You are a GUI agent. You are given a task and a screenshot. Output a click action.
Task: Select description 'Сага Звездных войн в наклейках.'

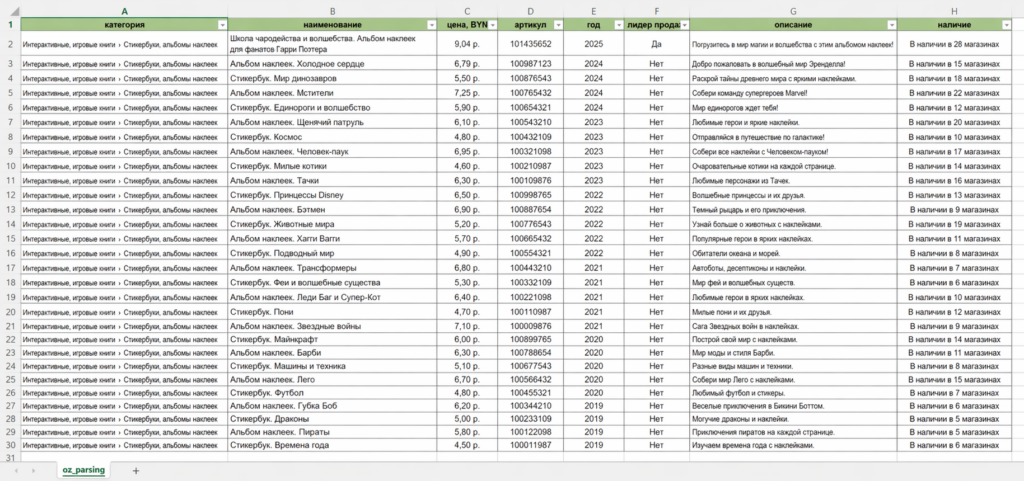(793, 326)
